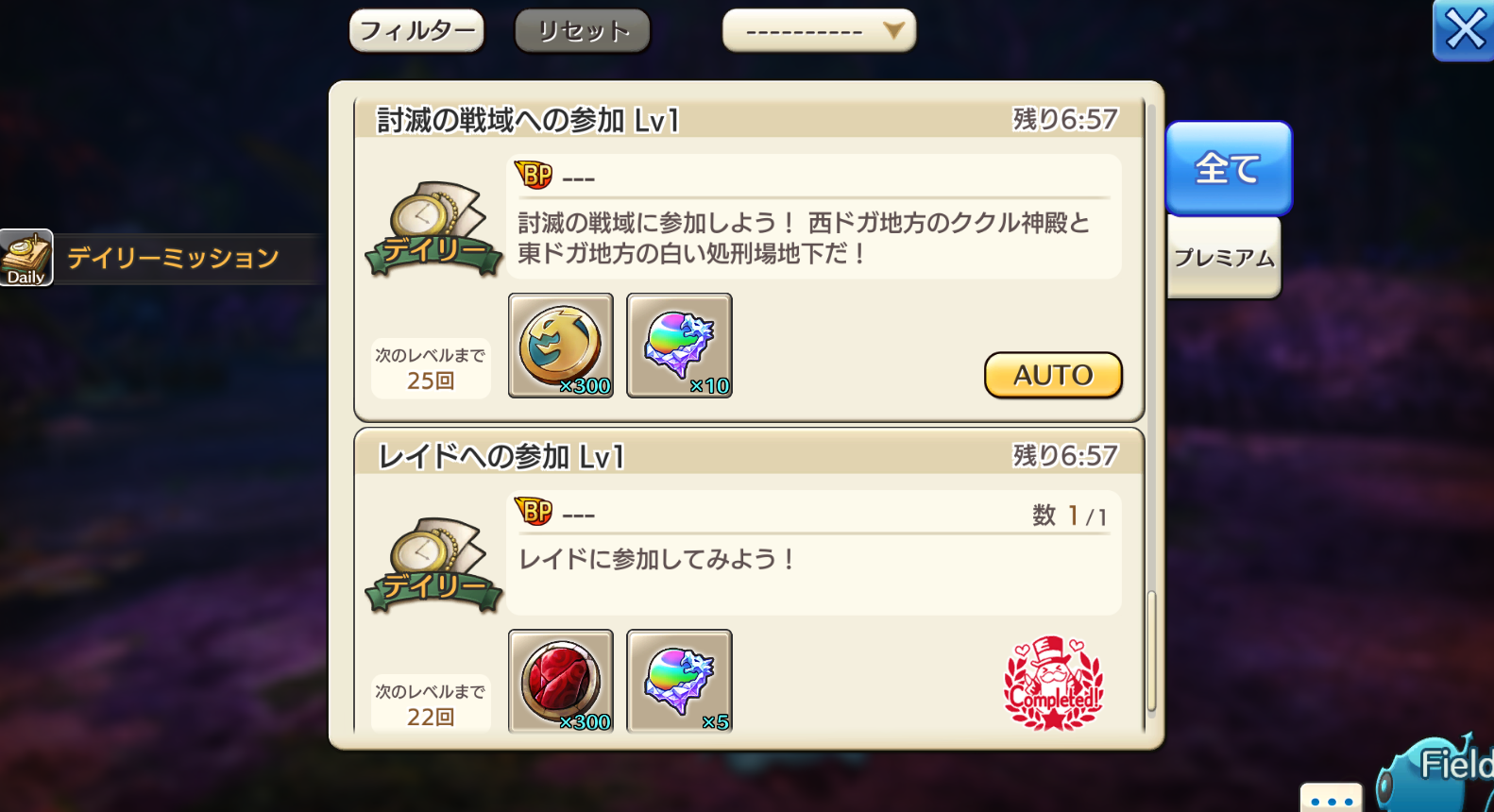Screen dimensions: 1494x812
Task: Open the sort dropdown with dashes
Action: point(819,31)
